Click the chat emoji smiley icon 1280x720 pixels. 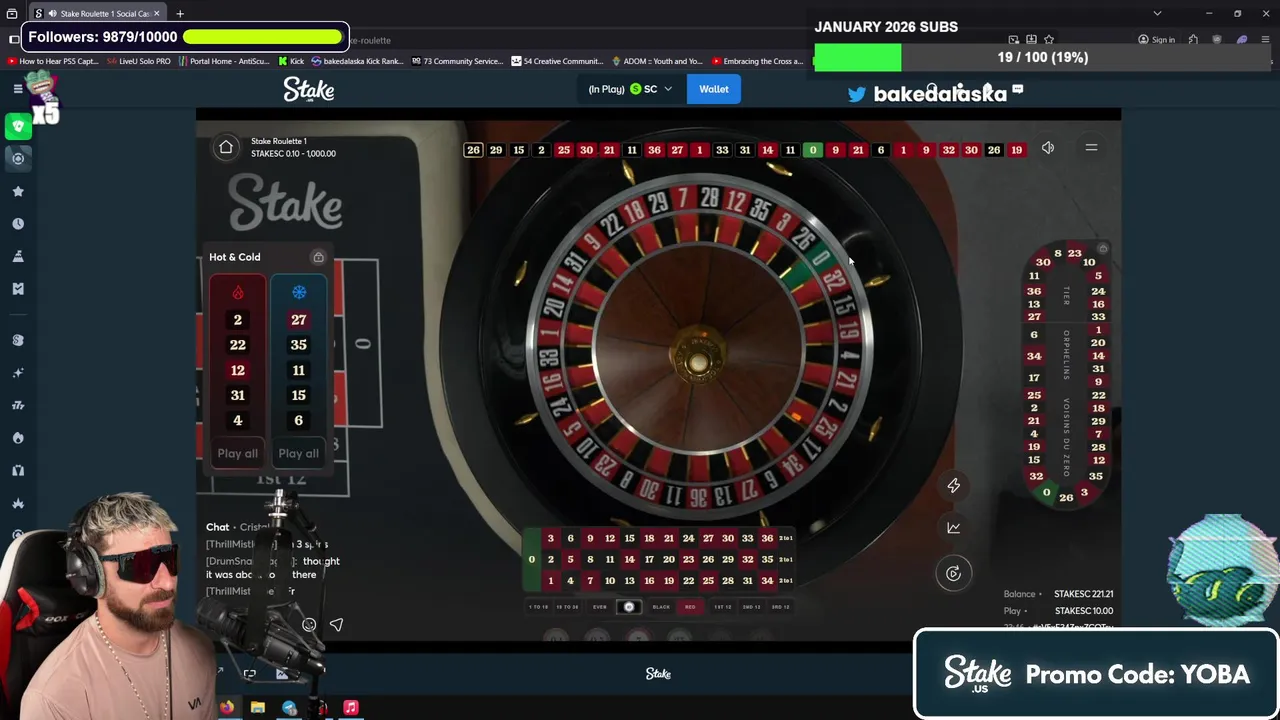click(x=309, y=625)
